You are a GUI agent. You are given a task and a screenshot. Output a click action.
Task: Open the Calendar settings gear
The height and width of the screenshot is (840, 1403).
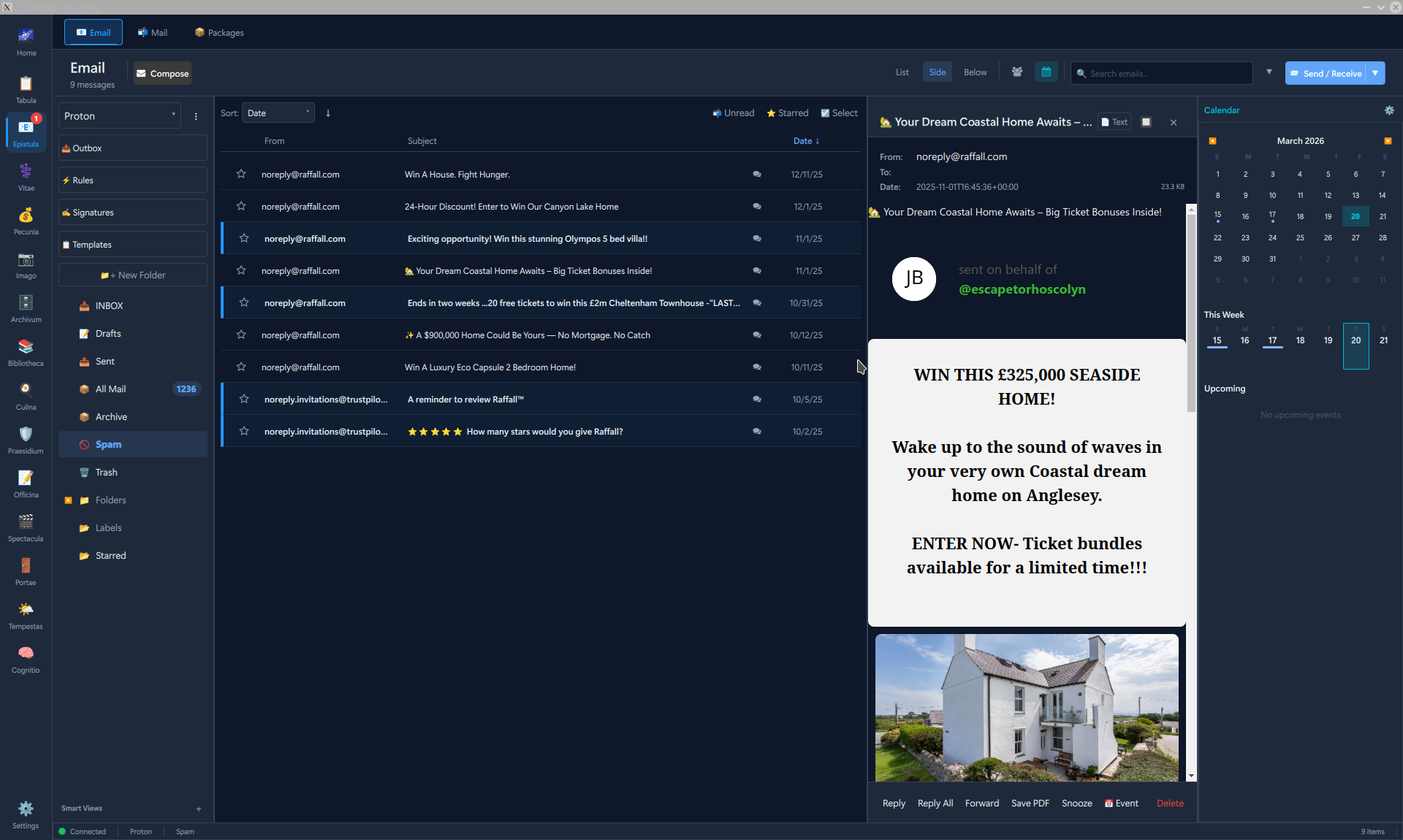click(1391, 110)
